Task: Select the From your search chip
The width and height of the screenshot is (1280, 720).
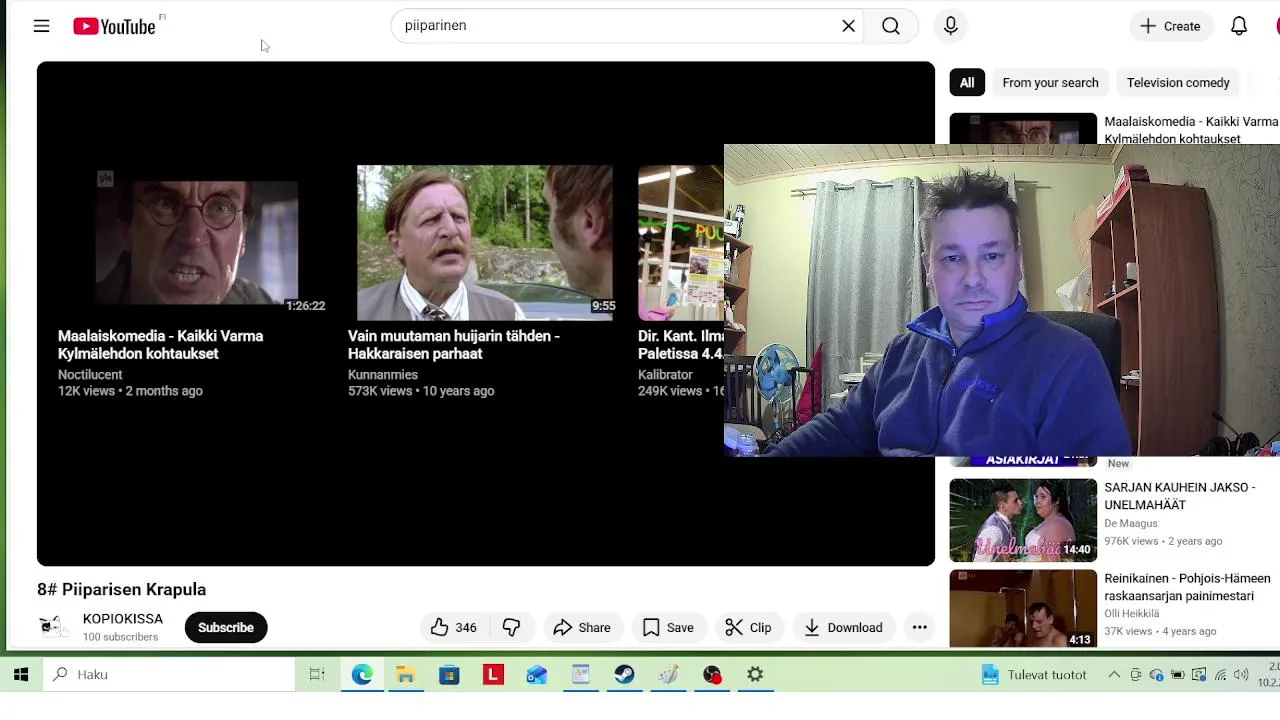Action: [1050, 83]
